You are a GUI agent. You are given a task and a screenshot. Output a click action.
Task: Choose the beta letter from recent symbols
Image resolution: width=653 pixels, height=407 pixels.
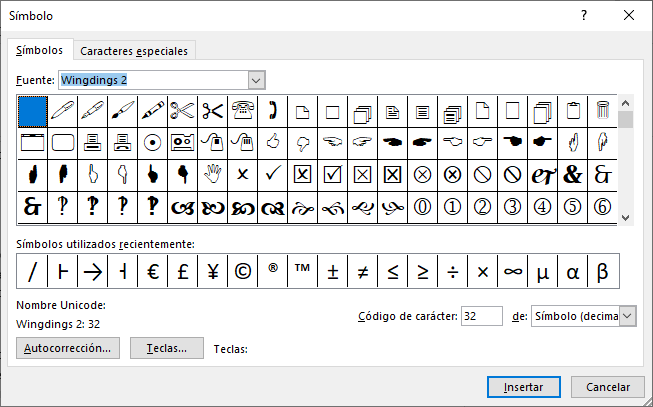pos(603,270)
